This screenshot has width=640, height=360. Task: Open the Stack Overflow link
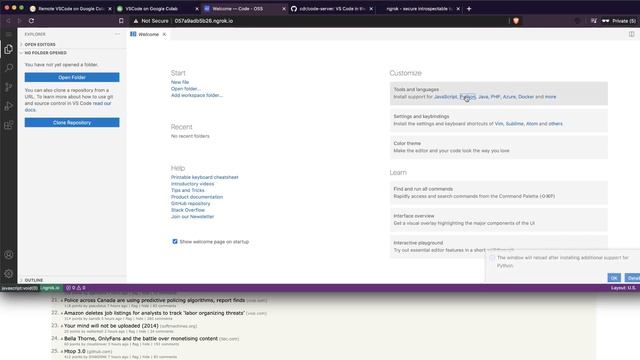click(x=188, y=210)
